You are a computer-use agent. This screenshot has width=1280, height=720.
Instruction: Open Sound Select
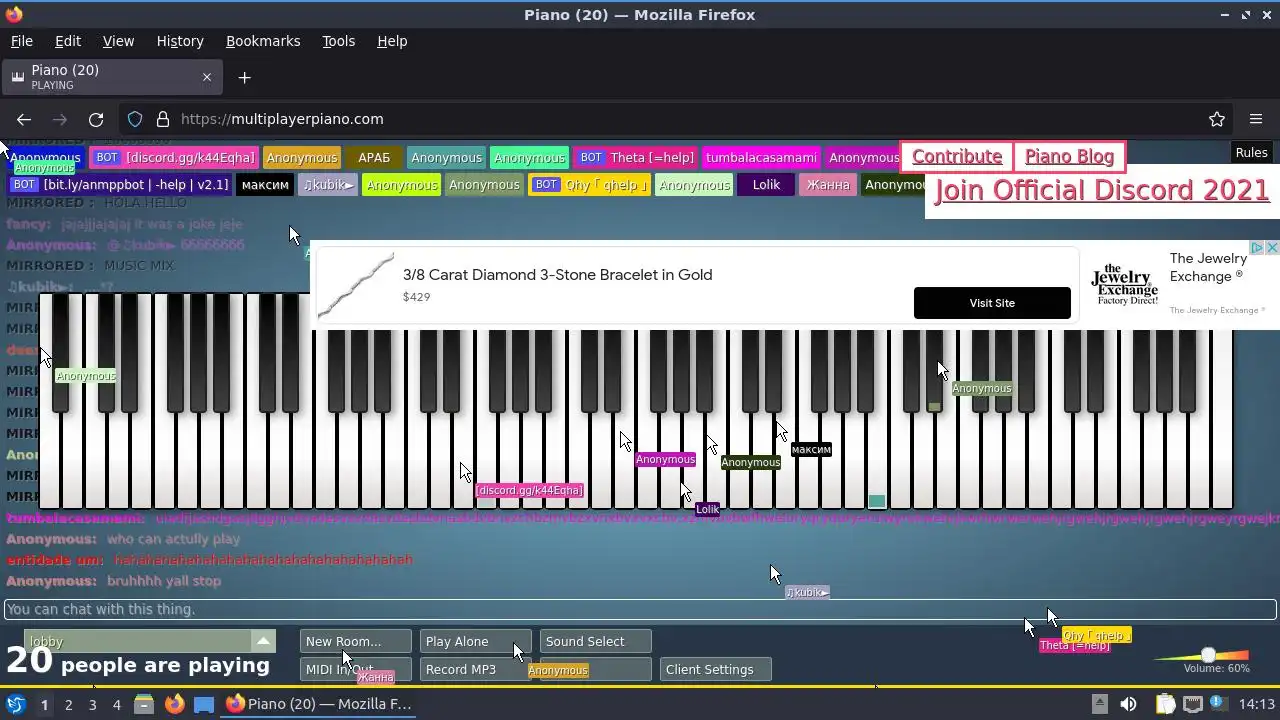(595, 641)
